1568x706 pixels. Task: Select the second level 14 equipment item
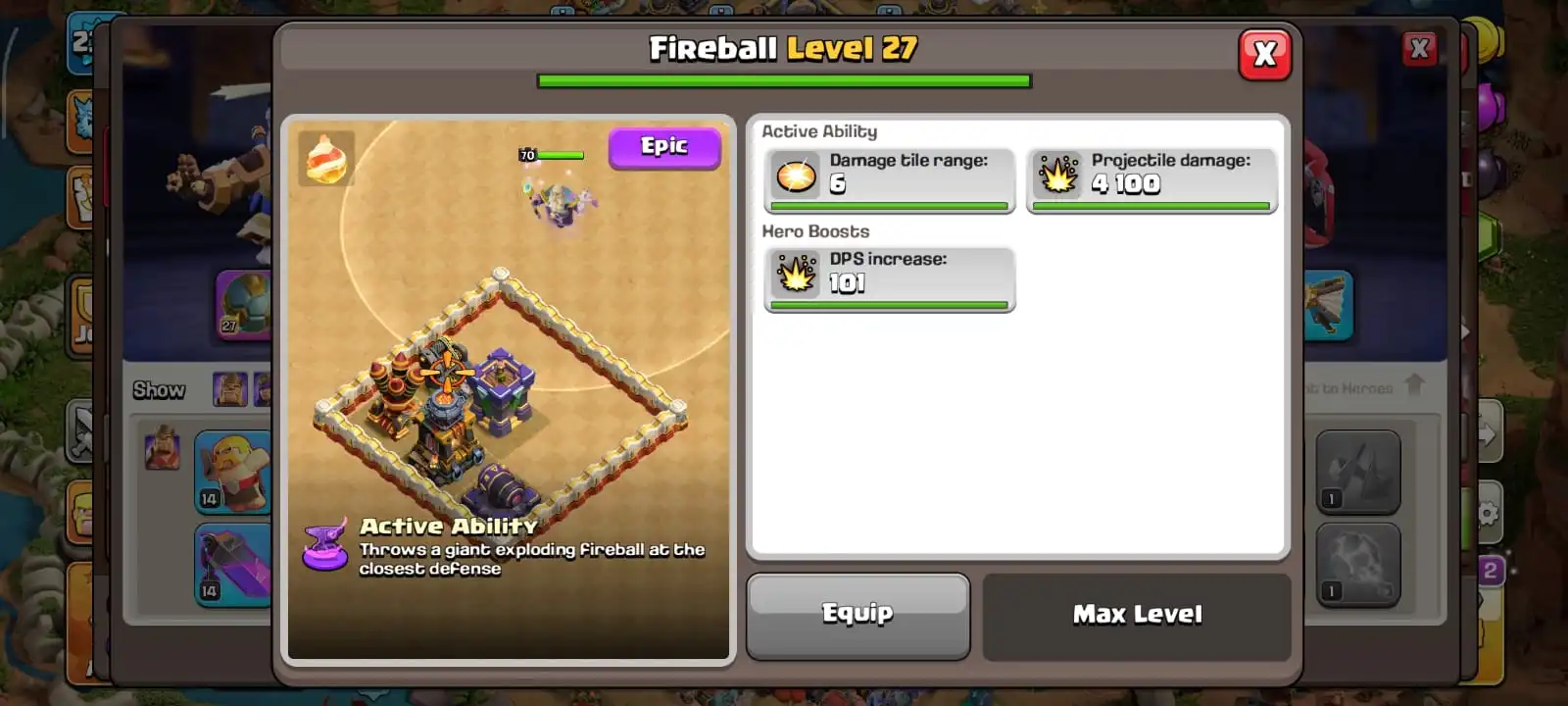tap(233, 566)
